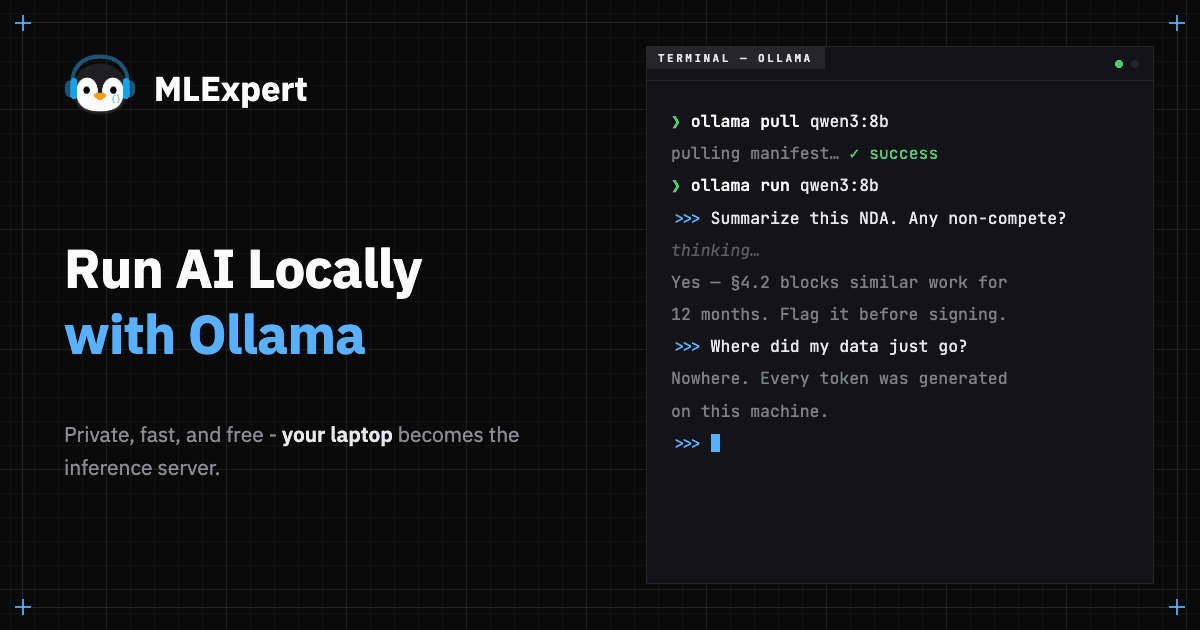Image resolution: width=1200 pixels, height=630 pixels.
Task: Click the 'Nowhere. Every token was generated' line
Action: click(x=839, y=378)
